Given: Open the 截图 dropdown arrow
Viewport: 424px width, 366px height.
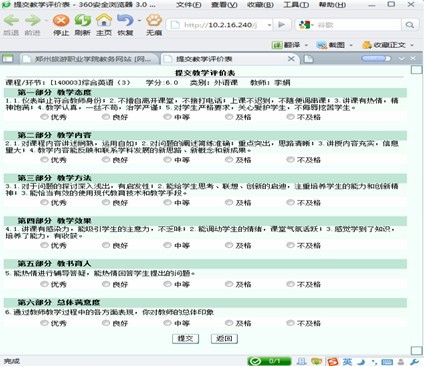Looking at the screenshot, I should 351,45.
